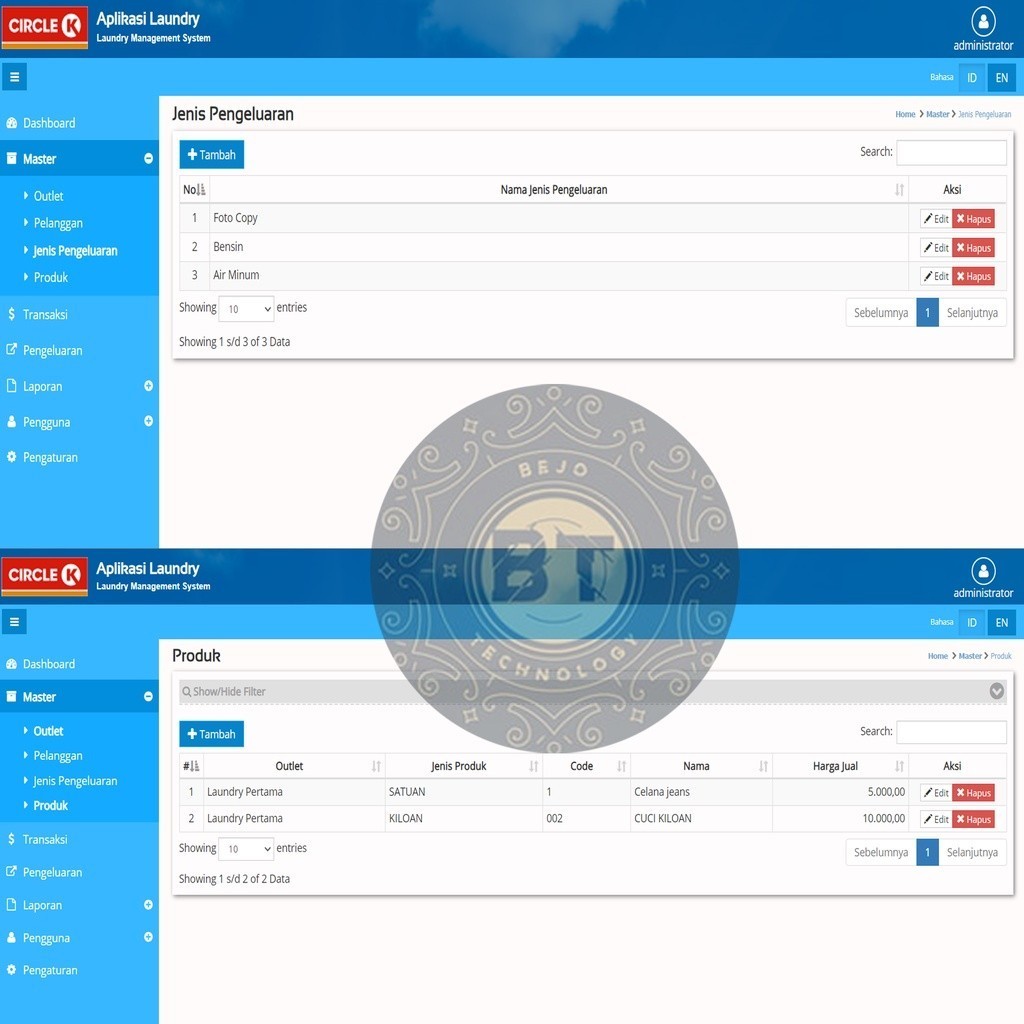Click Selanjutnya pagination on Jenis Pengeluaran page
Image resolution: width=1024 pixels, height=1024 pixels.
(x=972, y=313)
